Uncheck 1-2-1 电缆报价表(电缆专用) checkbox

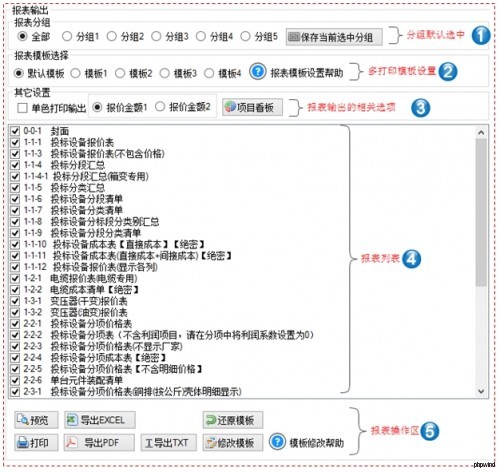(15, 278)
